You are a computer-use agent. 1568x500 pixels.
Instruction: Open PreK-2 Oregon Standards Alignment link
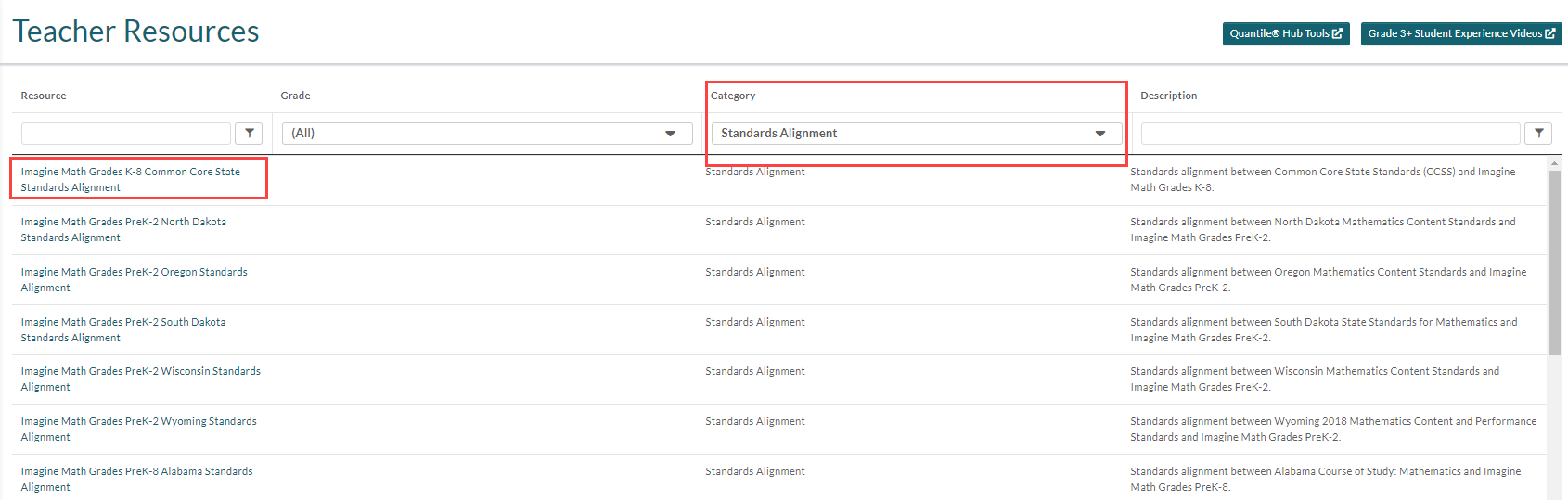[x=134, y=279]
